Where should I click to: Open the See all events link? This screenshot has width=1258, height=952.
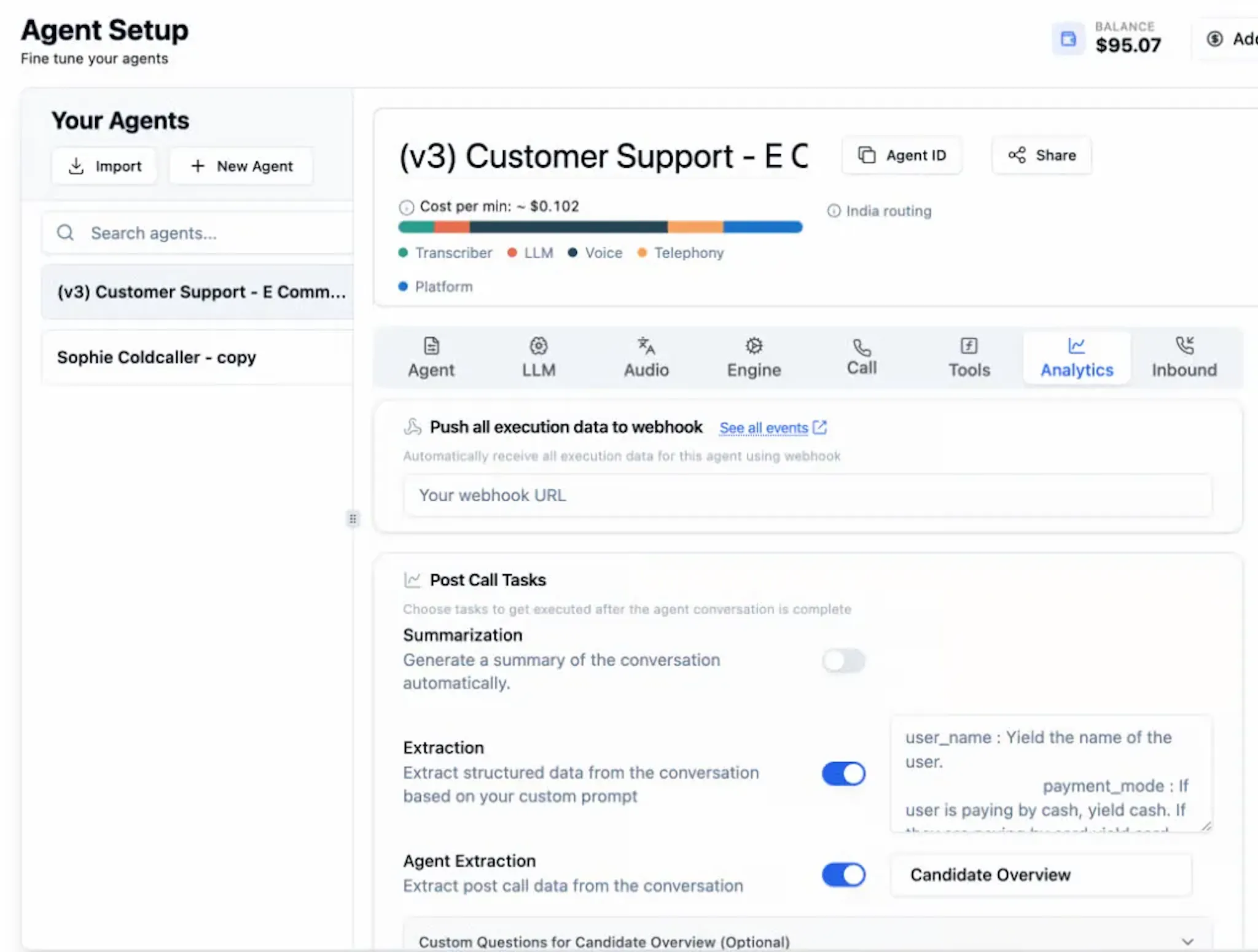(x=764, y=427)
